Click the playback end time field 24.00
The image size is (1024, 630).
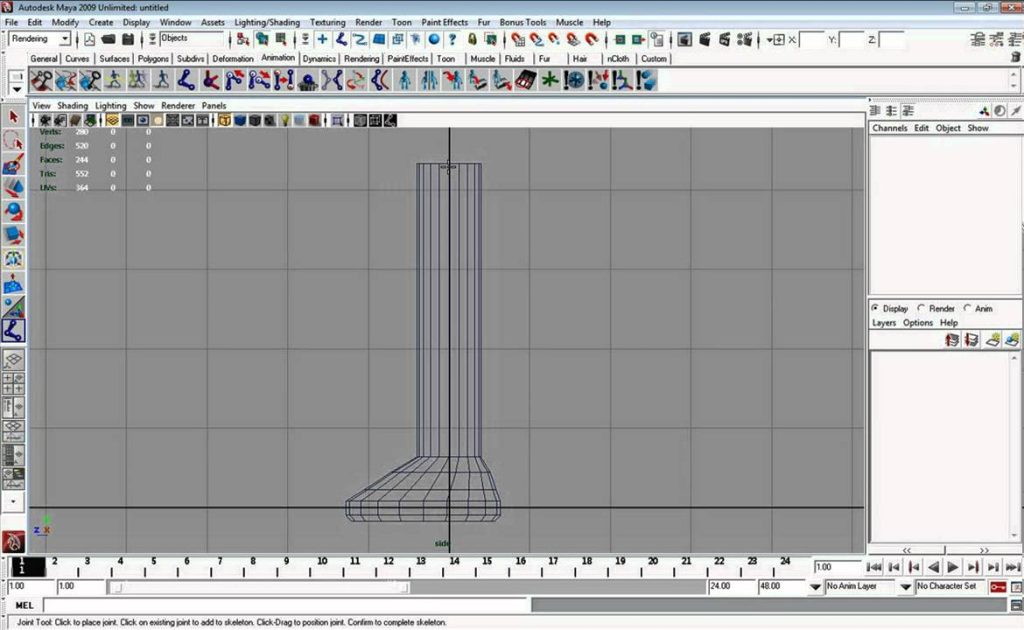730,586
